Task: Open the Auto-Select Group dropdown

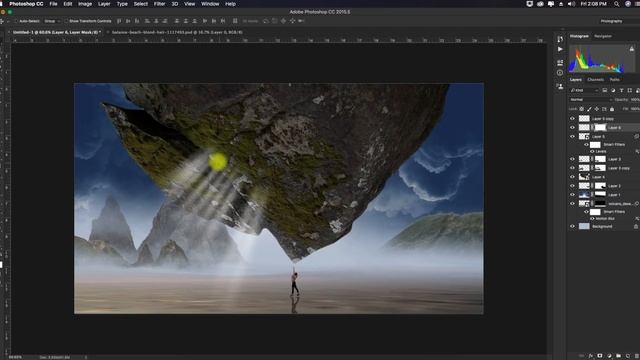Action: (x=52, y=21)
